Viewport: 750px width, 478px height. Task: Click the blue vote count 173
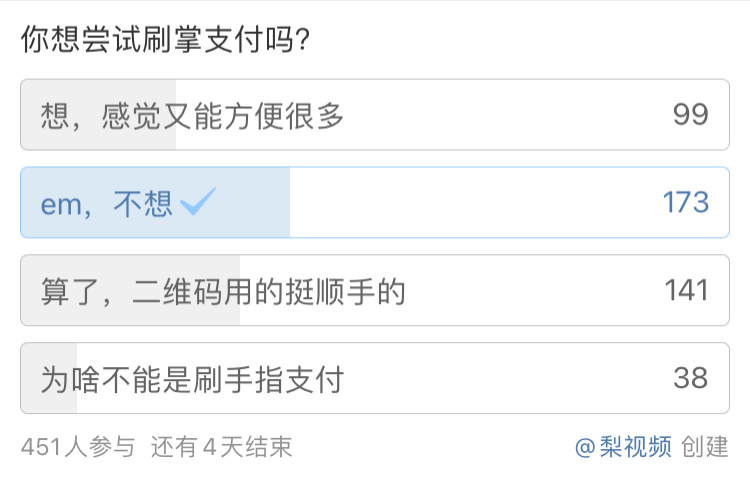point(685,203)
